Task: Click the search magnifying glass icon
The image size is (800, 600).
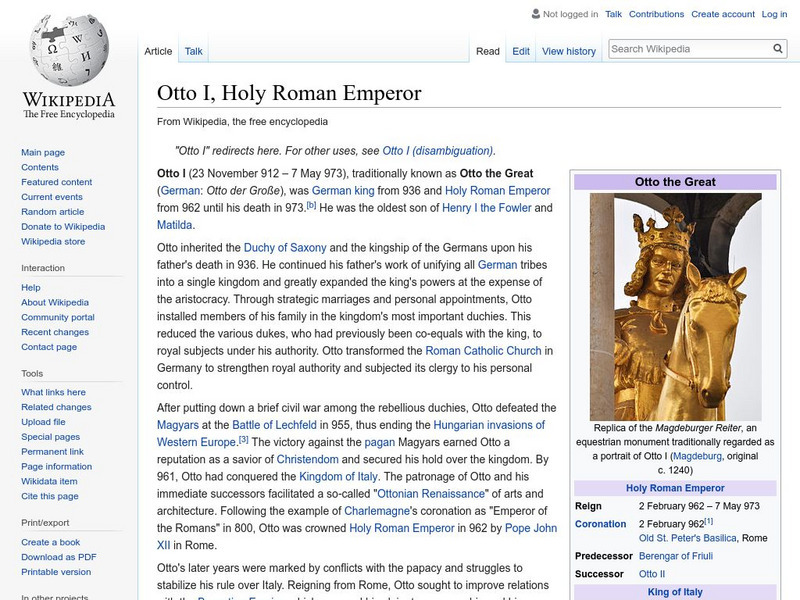Action: [778, 49]
